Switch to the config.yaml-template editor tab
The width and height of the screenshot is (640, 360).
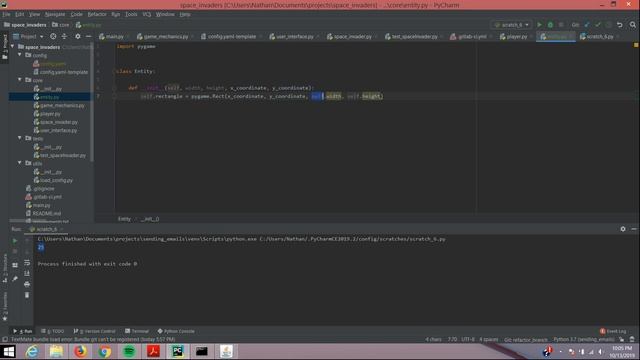coord(231,36)
